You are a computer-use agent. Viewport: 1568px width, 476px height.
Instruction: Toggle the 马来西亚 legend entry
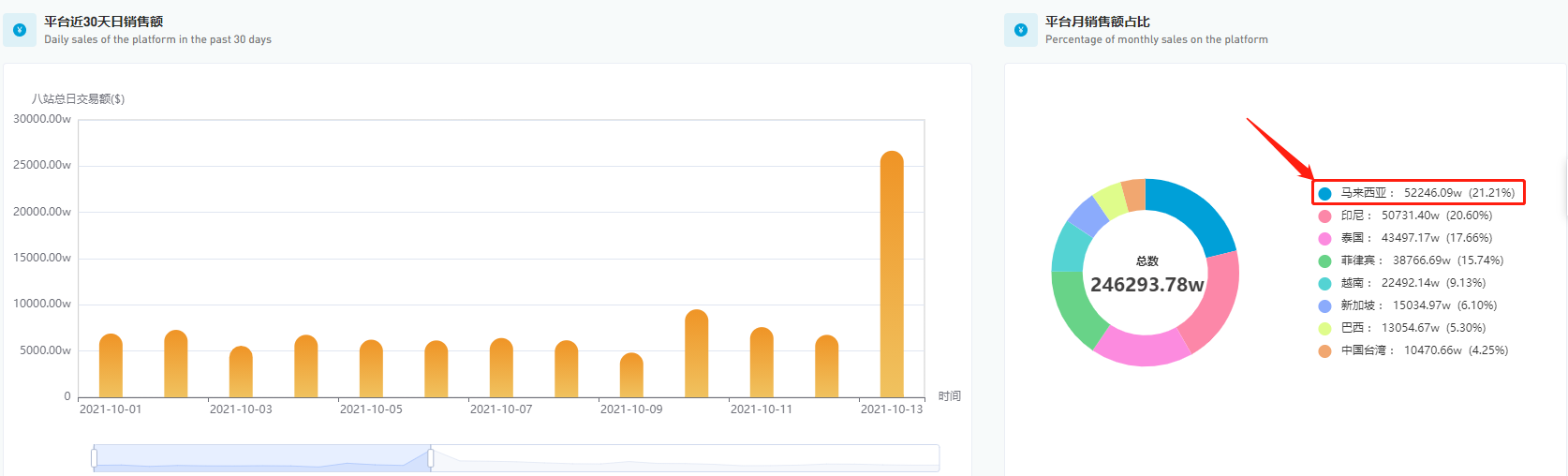point(1416,193)
